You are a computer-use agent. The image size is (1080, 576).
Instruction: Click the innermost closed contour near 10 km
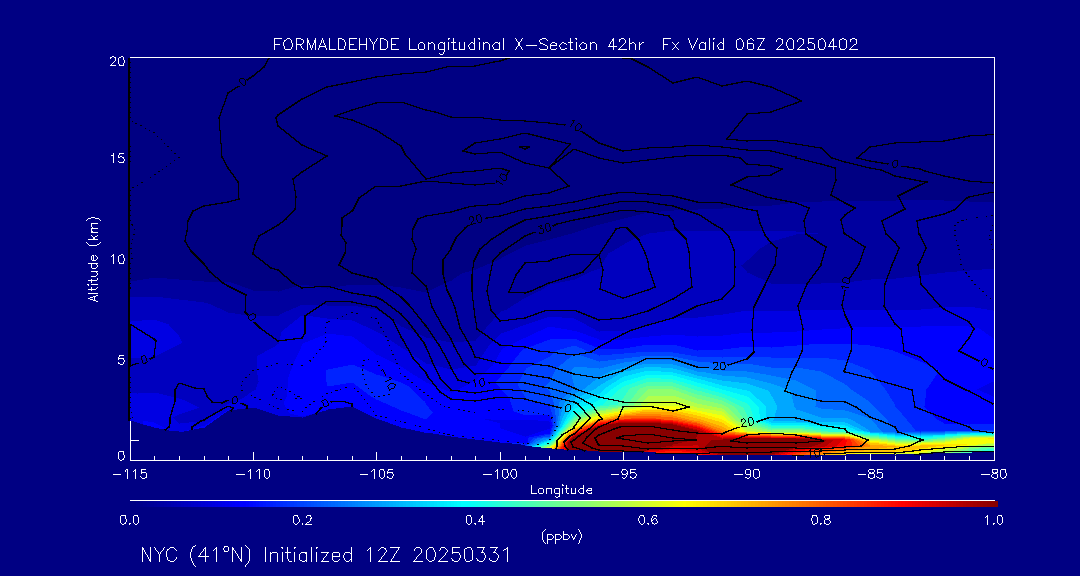(625, 263)
